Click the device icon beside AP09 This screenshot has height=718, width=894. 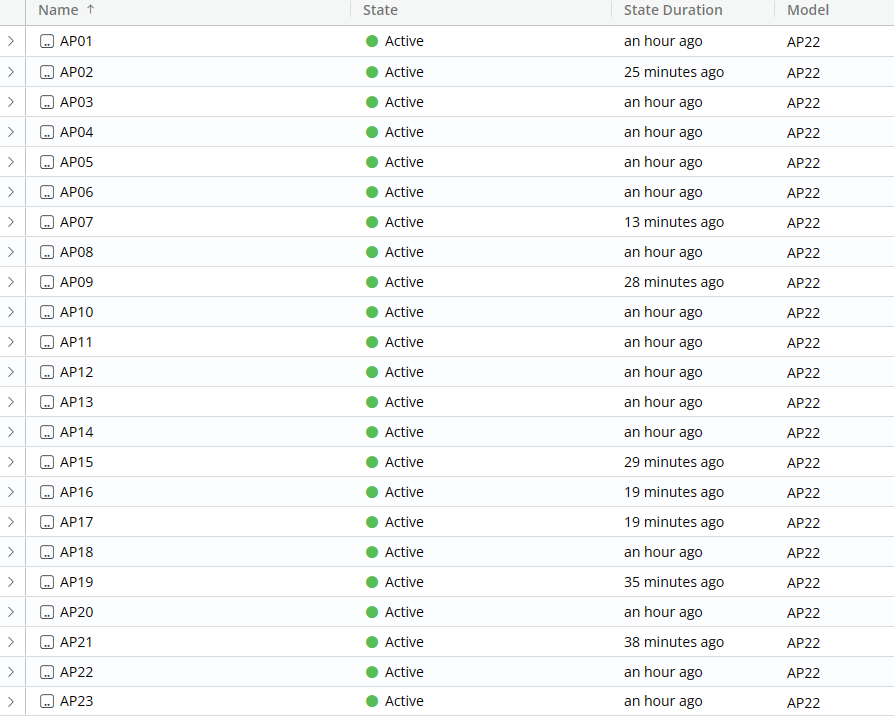pos(47,282)
